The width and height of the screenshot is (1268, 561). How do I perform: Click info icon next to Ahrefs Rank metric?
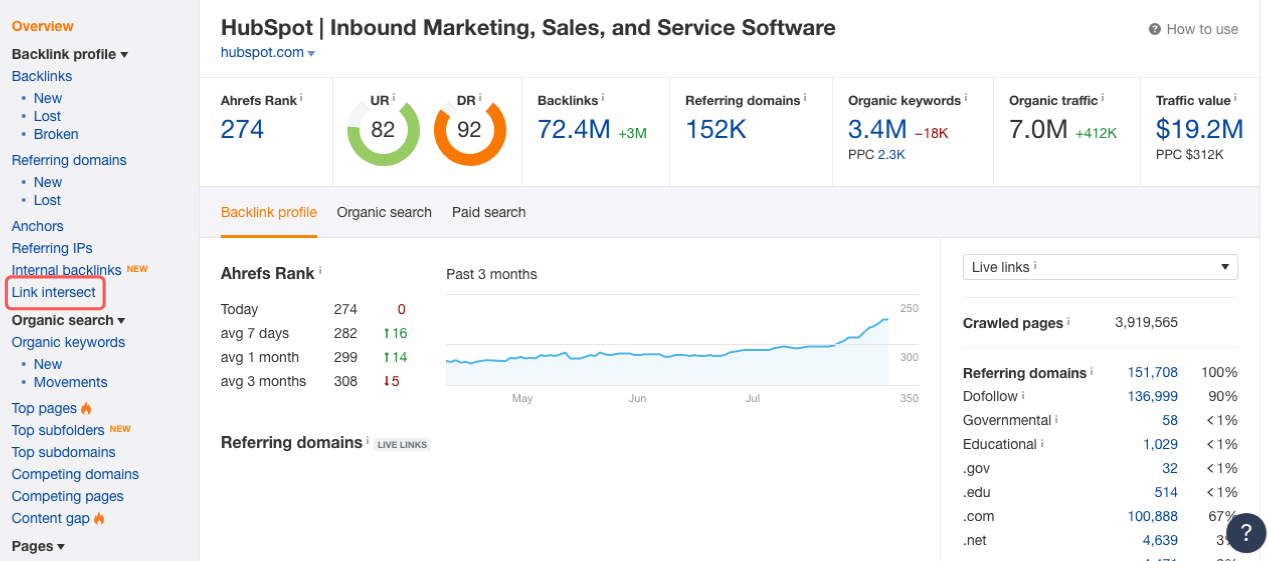coord(301,98)
